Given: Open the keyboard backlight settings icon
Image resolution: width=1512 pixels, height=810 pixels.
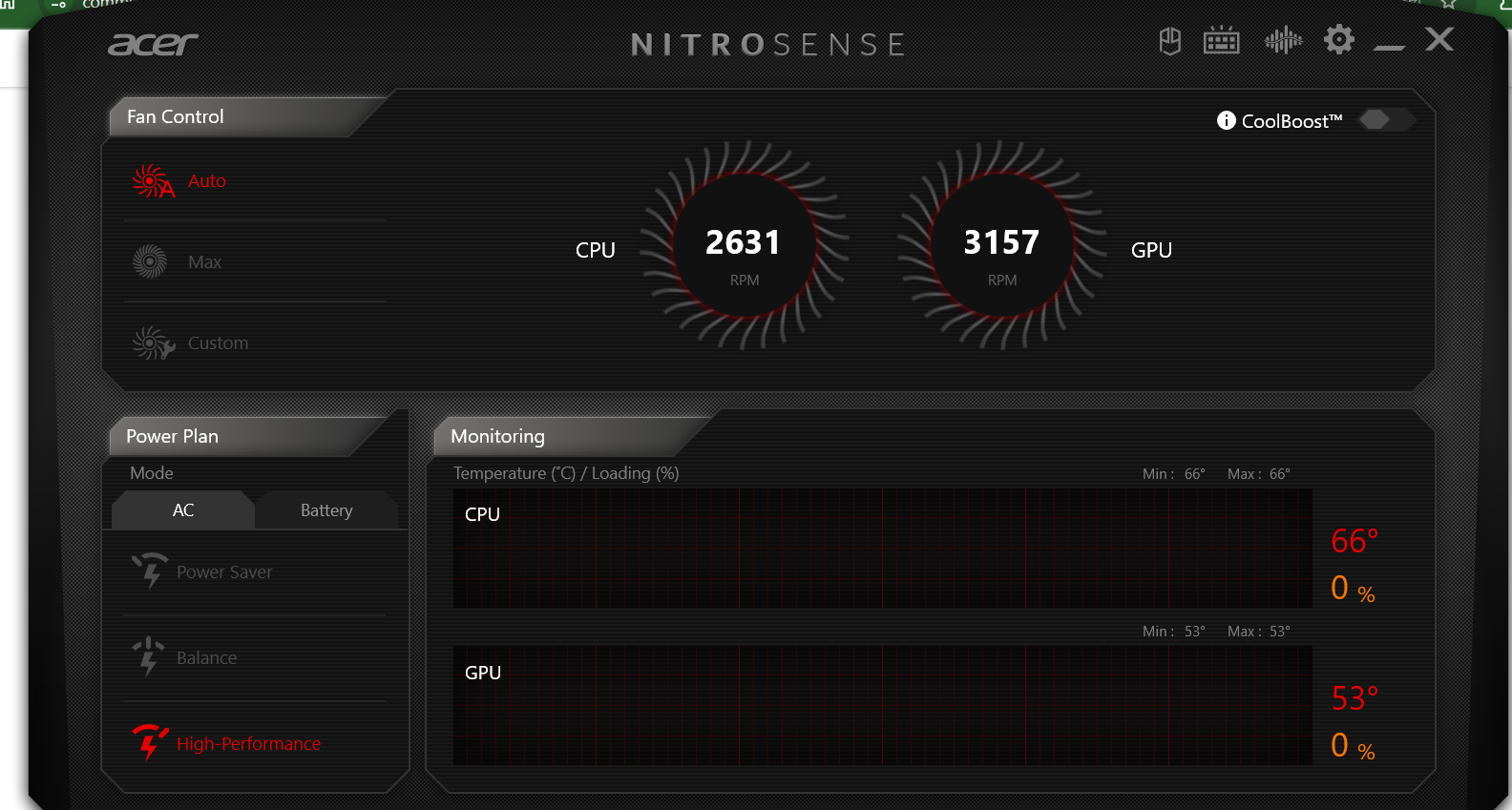Looking at the screenshot, I should coord(1222,40).
